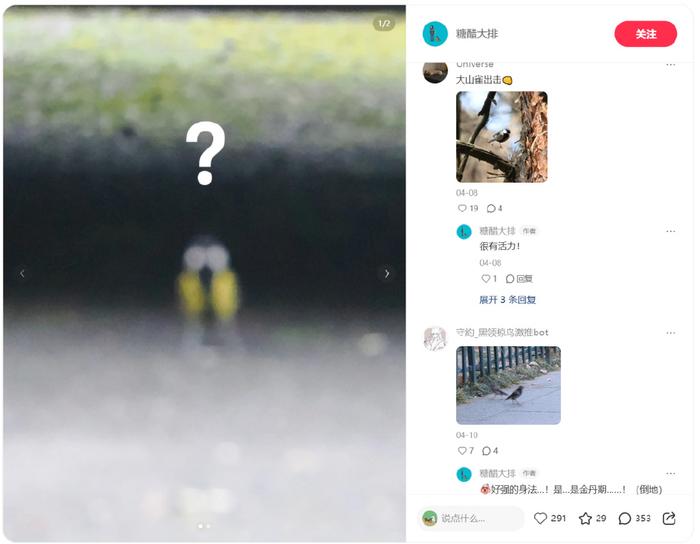Click the 说点什么 comment input field
The image size is (700, 544).
tap(471, 518)
